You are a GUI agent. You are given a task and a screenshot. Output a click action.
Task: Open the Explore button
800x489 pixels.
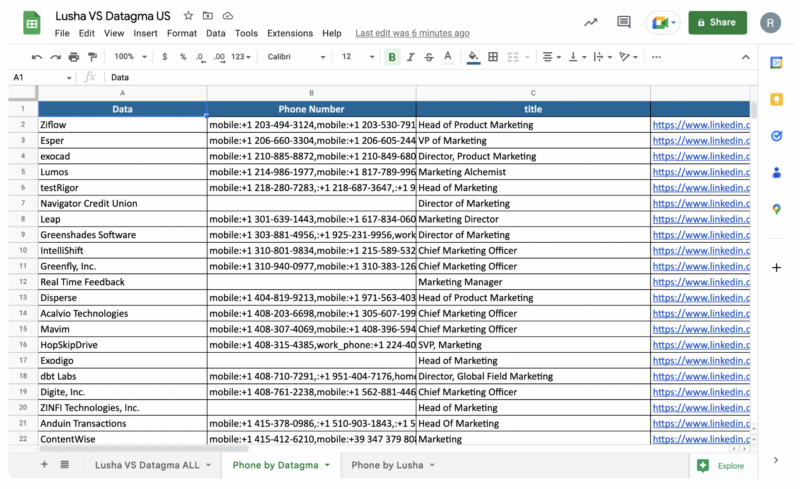pos(721,466)
